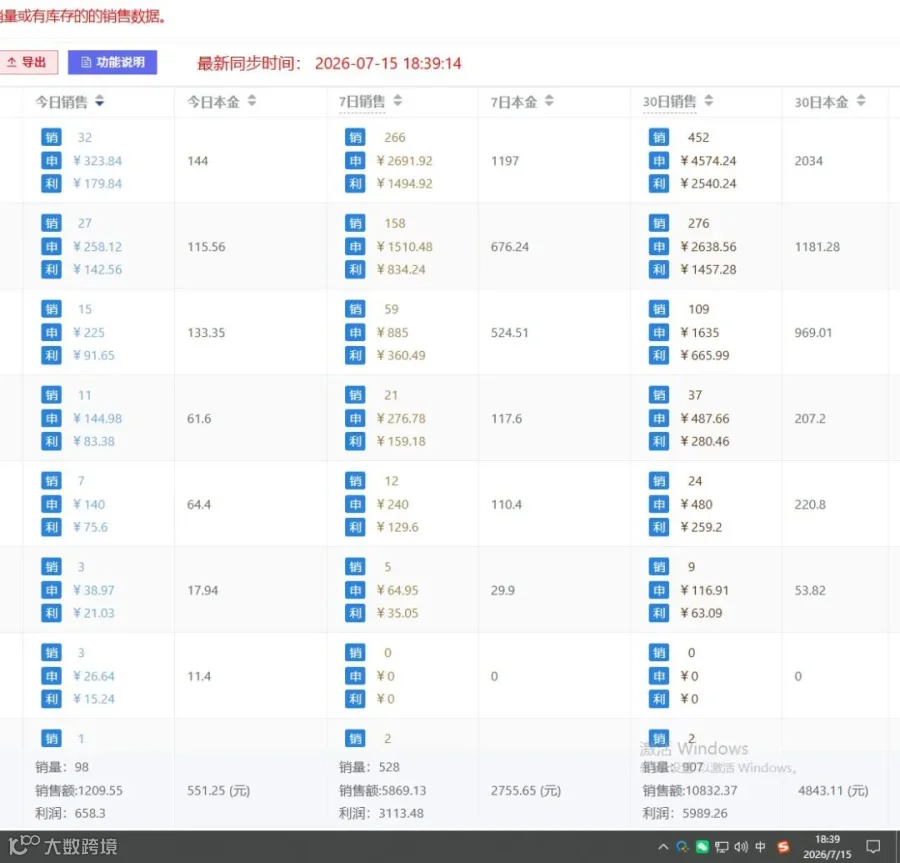The image size is (900, 863).
Task: Open the WeChat icon in system tray
Action: pyautogui.click(x=702, y=847)
